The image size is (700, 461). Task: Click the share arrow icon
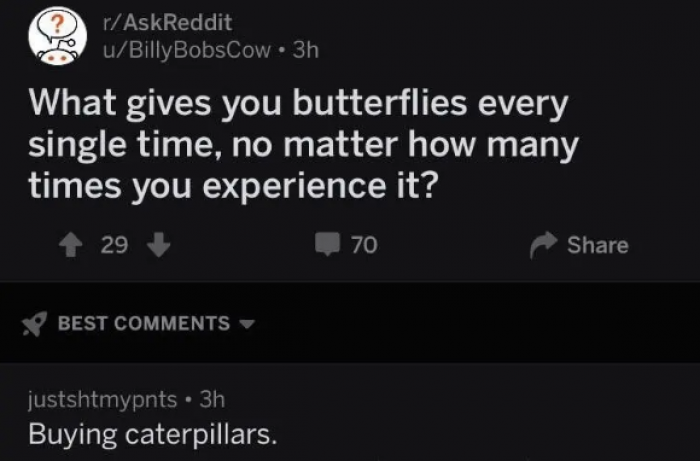pos(545,245)
